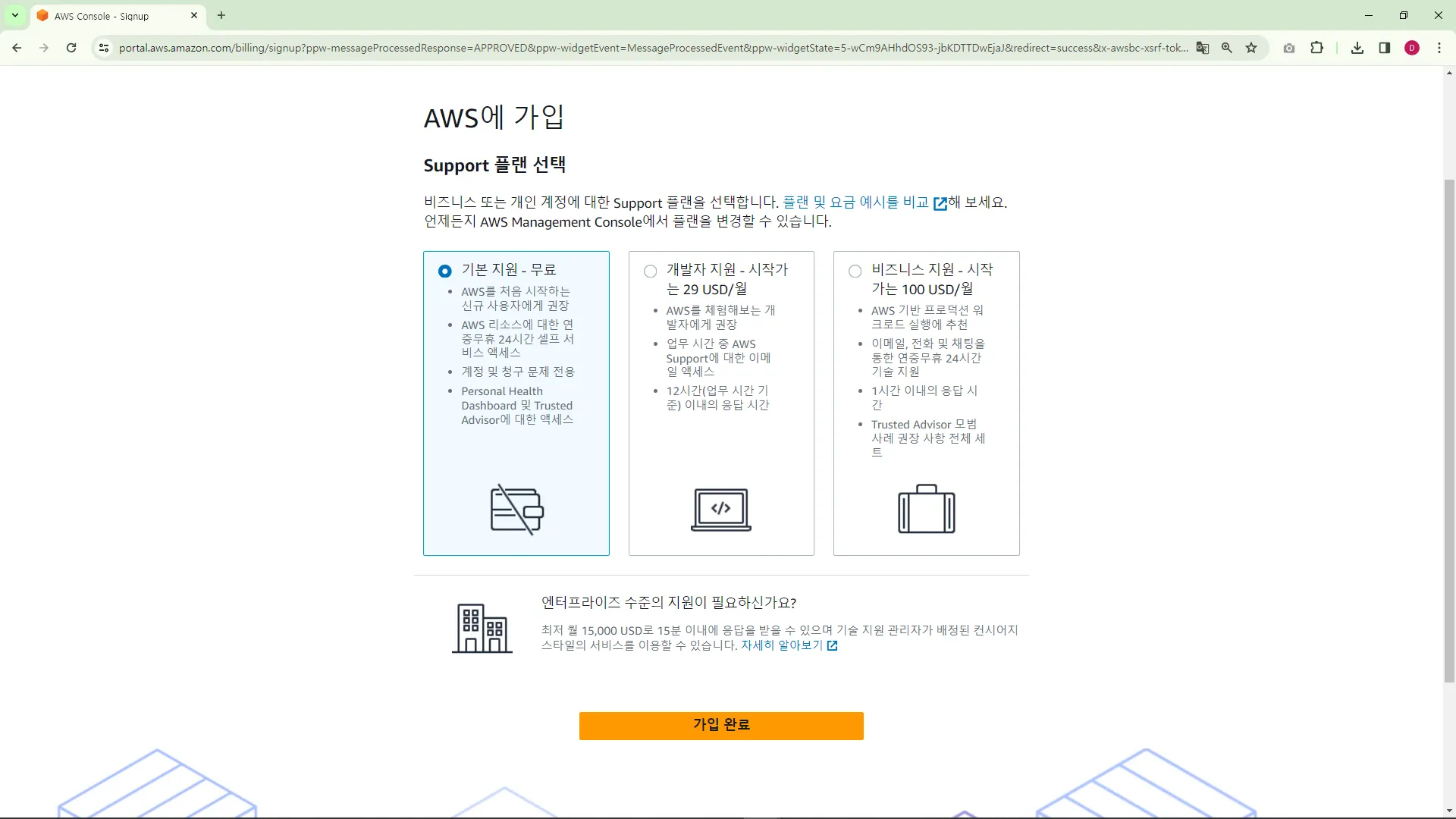Toggle the browser side panel icon

[x=1385, y=48]
